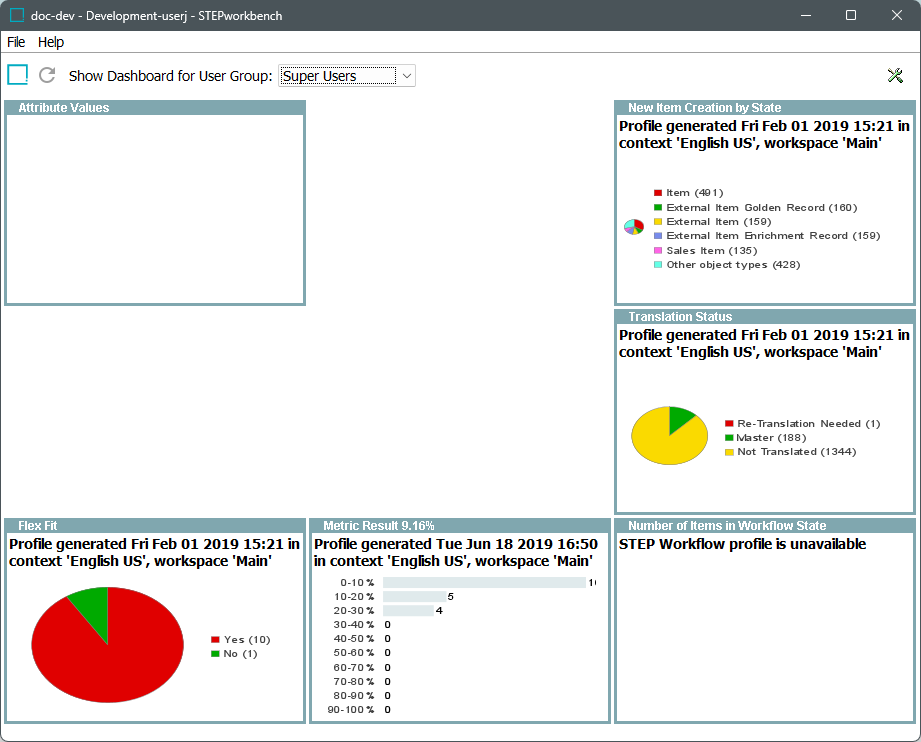Click inside the empty Attribute Values panel
Image resolution: width=921 pixels, height=742 pixels.
(x=154, y=208)
